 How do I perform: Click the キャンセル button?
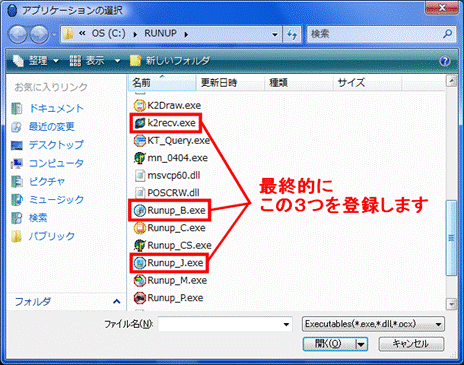tap(411, 344)
